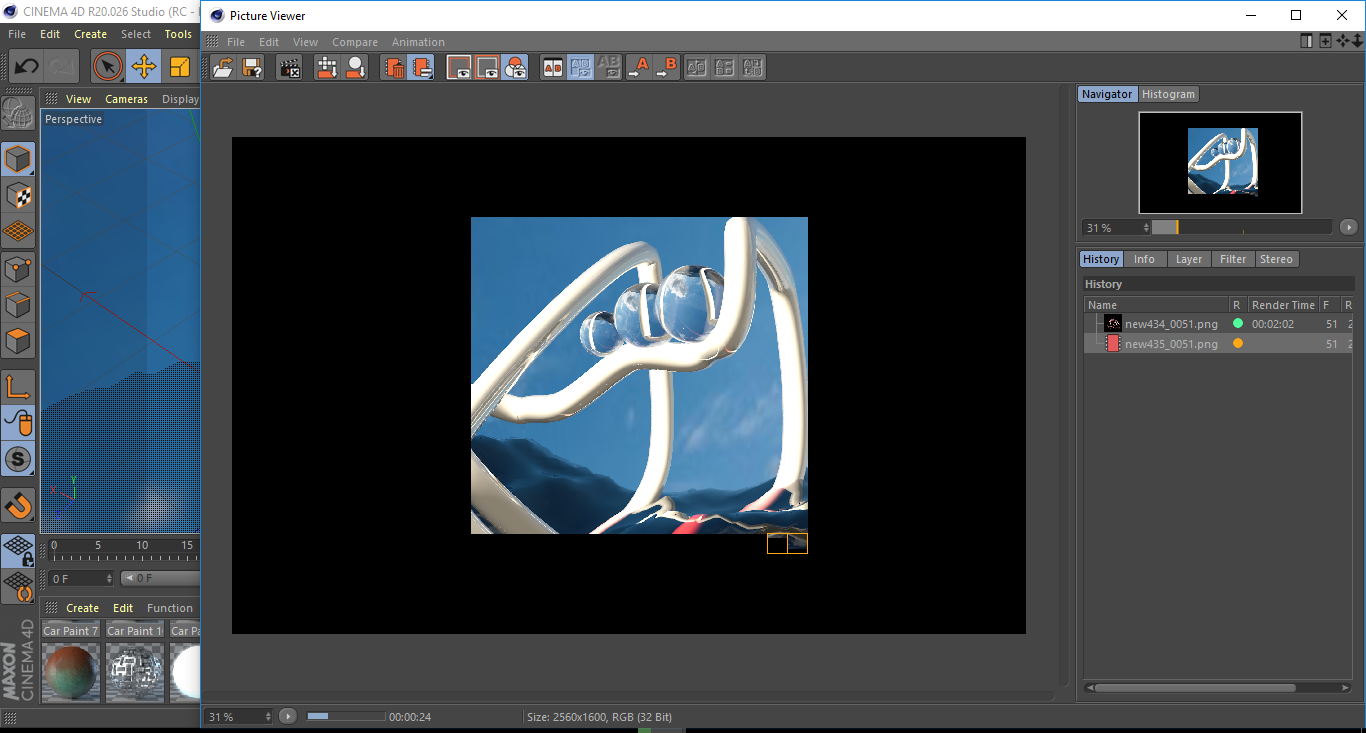Toggle the first display frame eye icon
This screenshot has width=1366, height=733.
459,67
